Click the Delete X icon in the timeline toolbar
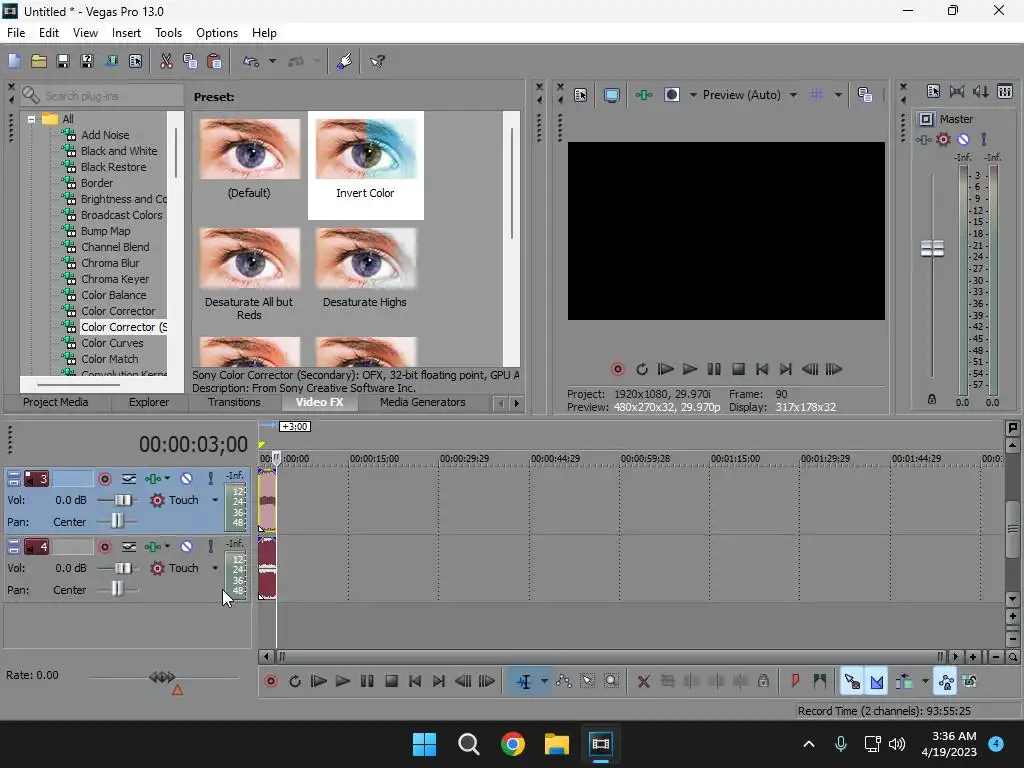 (x=643, y=682)
